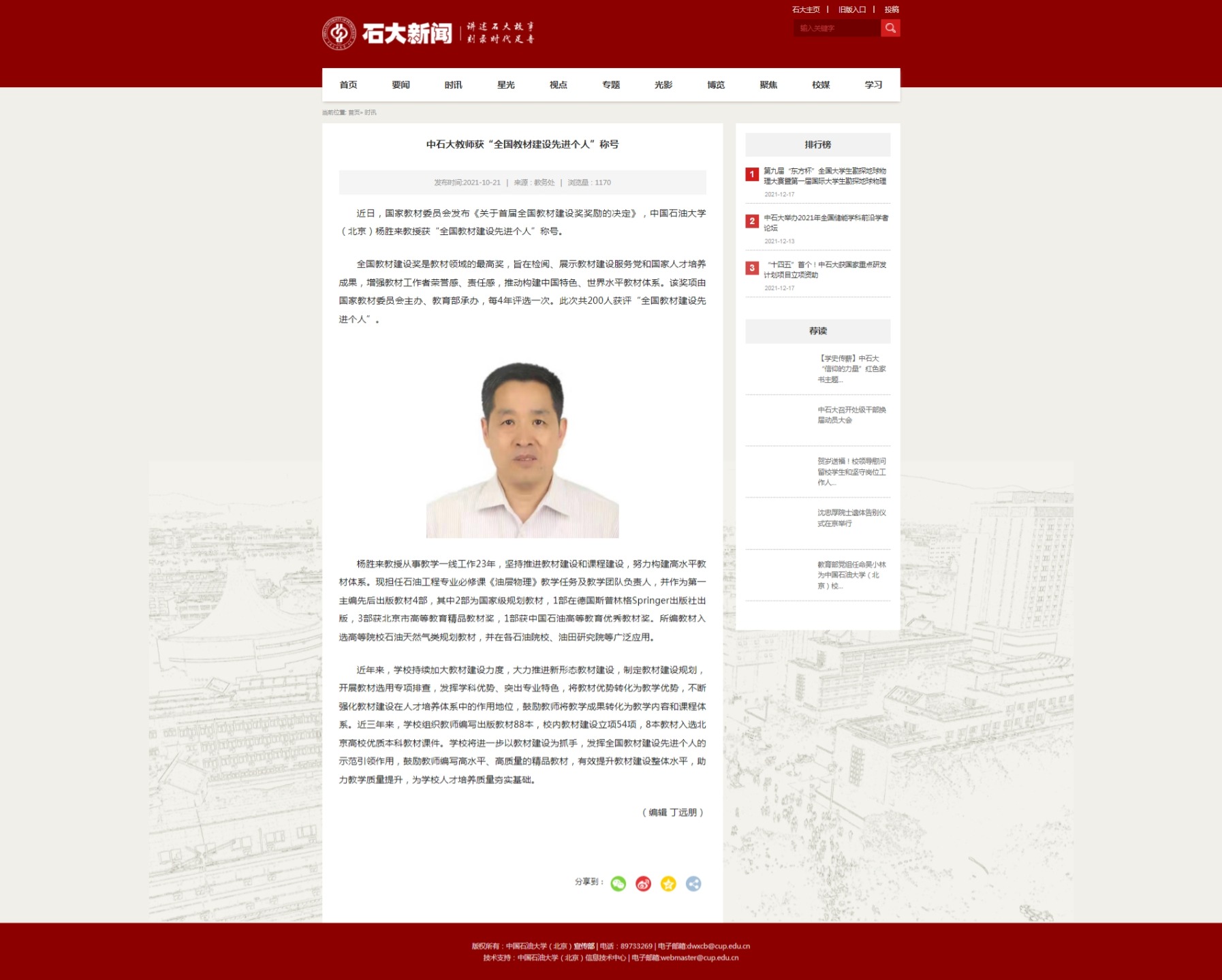Focus the 输入关键字 search field
This screenshot has height=980, width=1222.
[x=836, y=28]
